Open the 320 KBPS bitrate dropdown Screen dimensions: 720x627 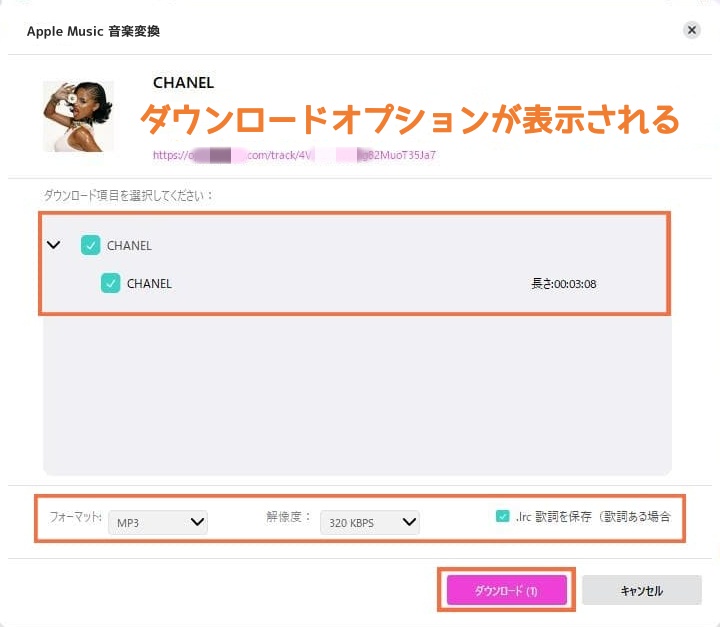coord(369,521)
